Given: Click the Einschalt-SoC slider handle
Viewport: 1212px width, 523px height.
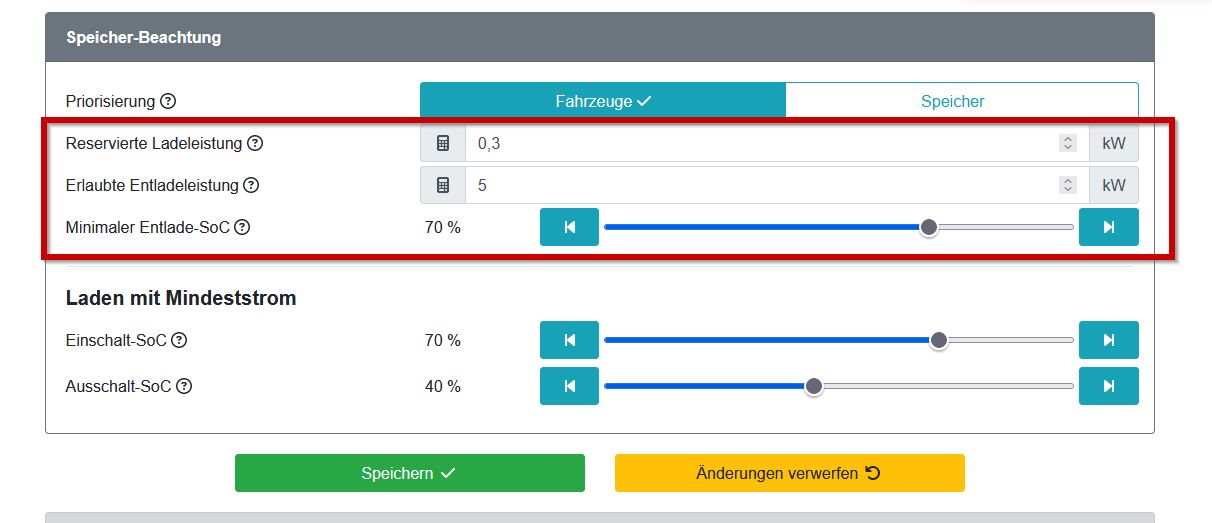Looking at the screenshot, I should click(938, 340).
